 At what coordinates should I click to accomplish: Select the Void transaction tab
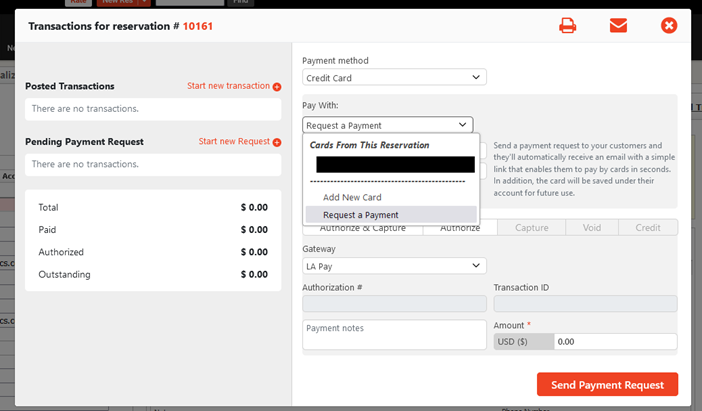click(x=592, y=228)
